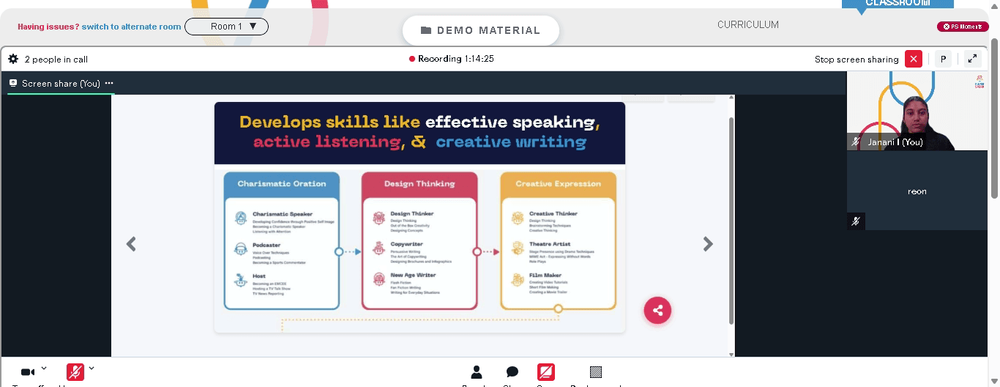This screenshot has width=1000, height=387.
Task: Open call settings gear icon
Action: coord(13,59)
